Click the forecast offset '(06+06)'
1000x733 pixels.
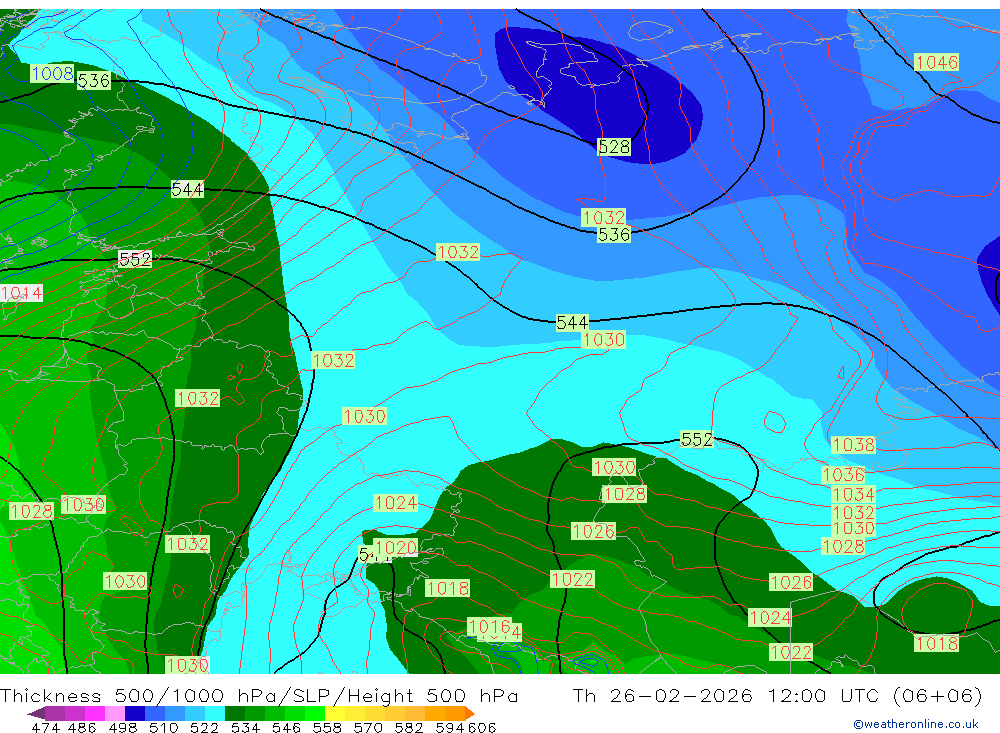pyautogui.click(x=937, y=695)
